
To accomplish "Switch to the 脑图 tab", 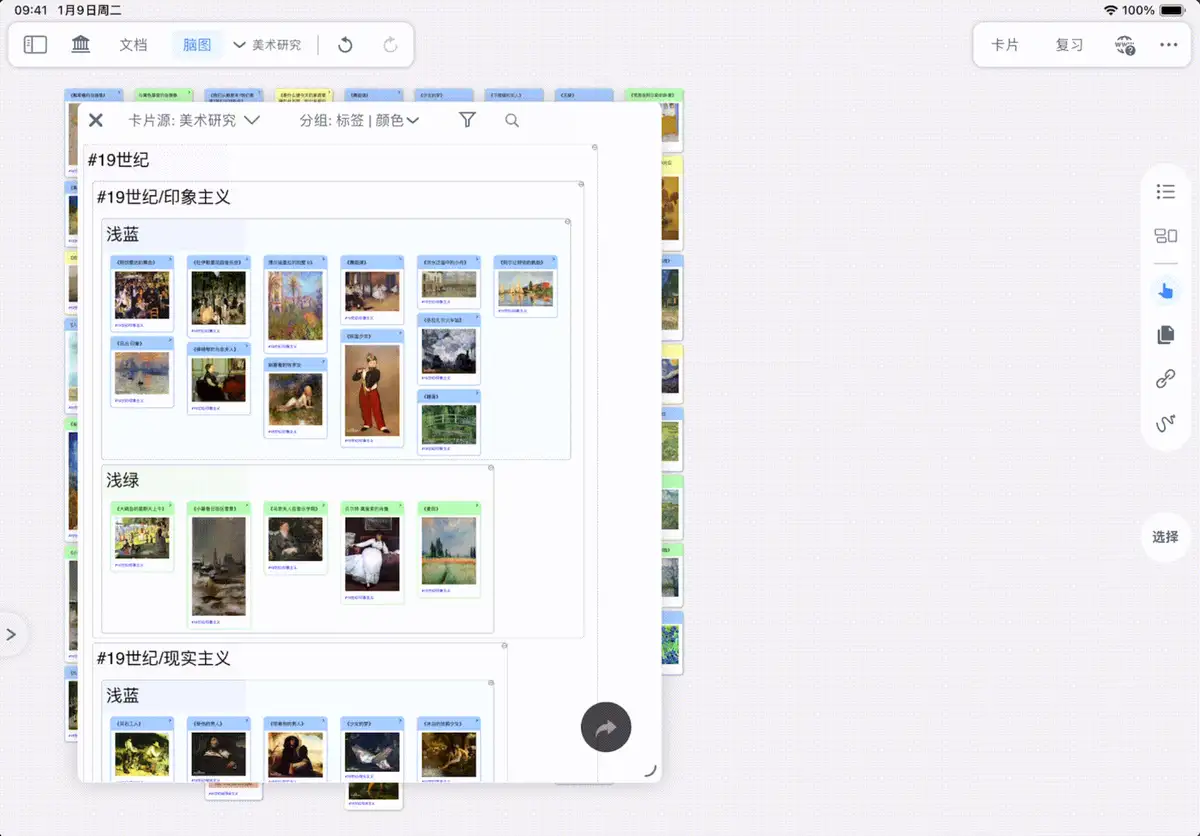I will point(197,45).
